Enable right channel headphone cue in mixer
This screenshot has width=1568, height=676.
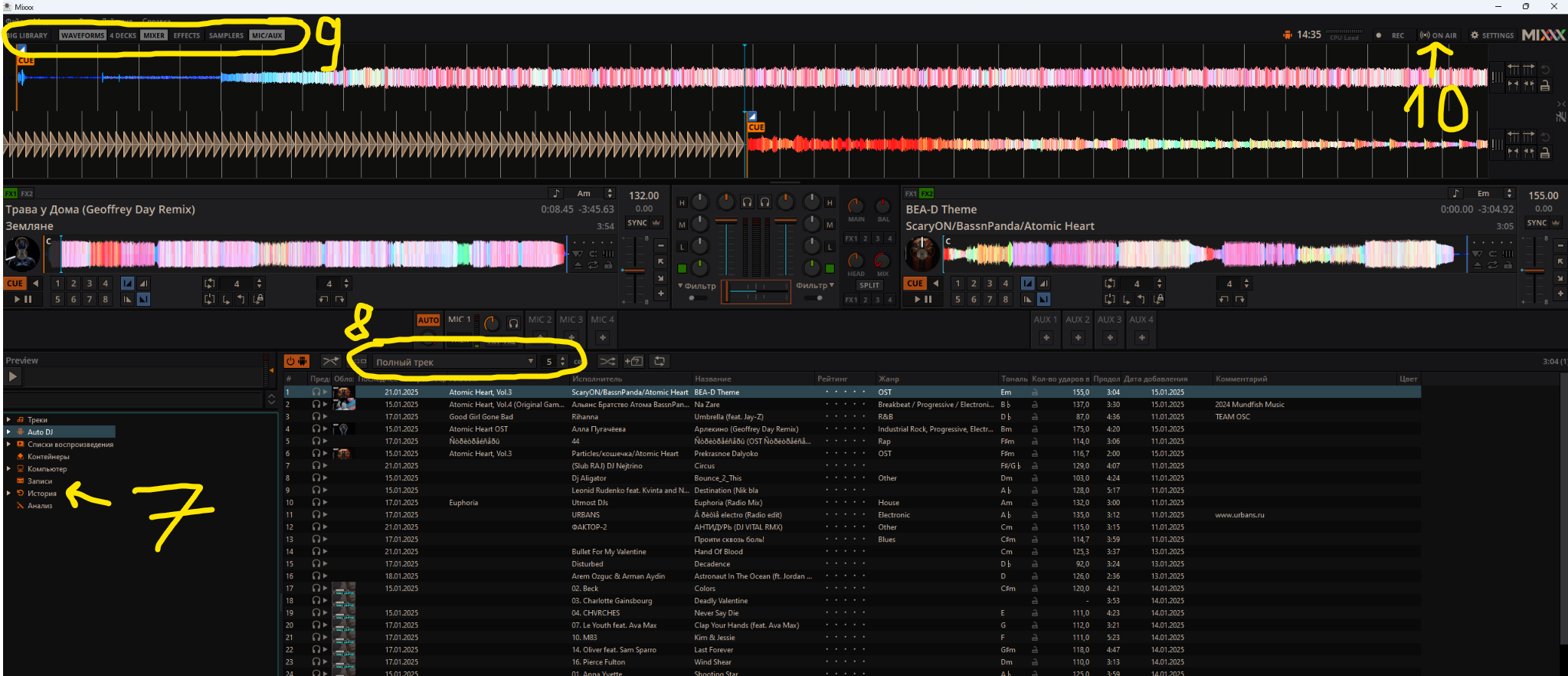coord(764,202)
